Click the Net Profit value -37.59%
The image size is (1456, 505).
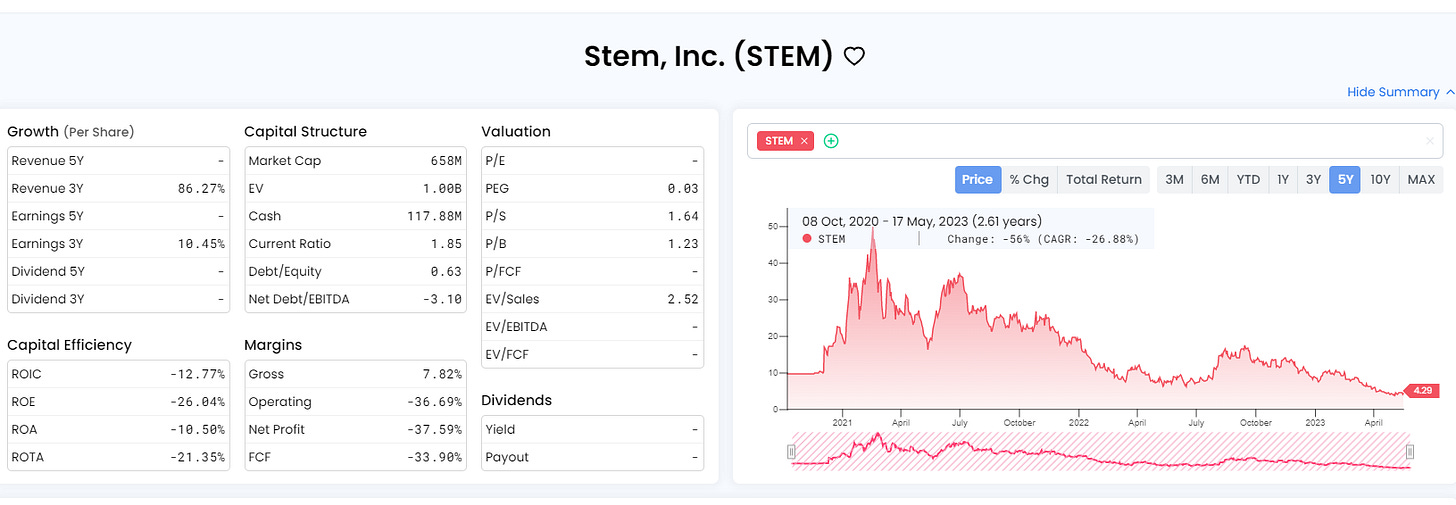tap(435, 429)
